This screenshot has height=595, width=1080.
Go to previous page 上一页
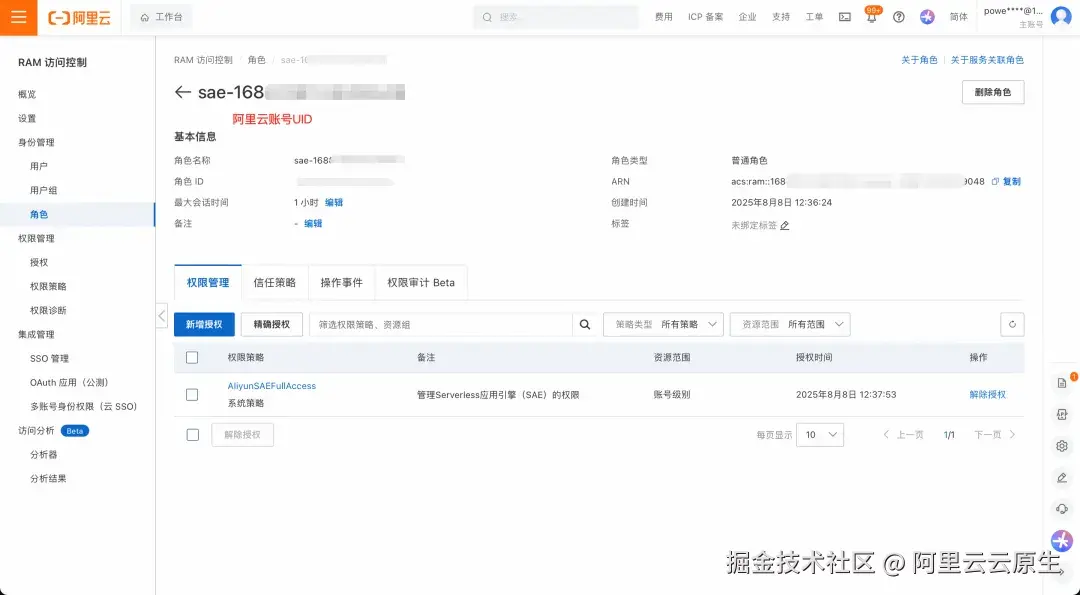(x=903, y=435)
